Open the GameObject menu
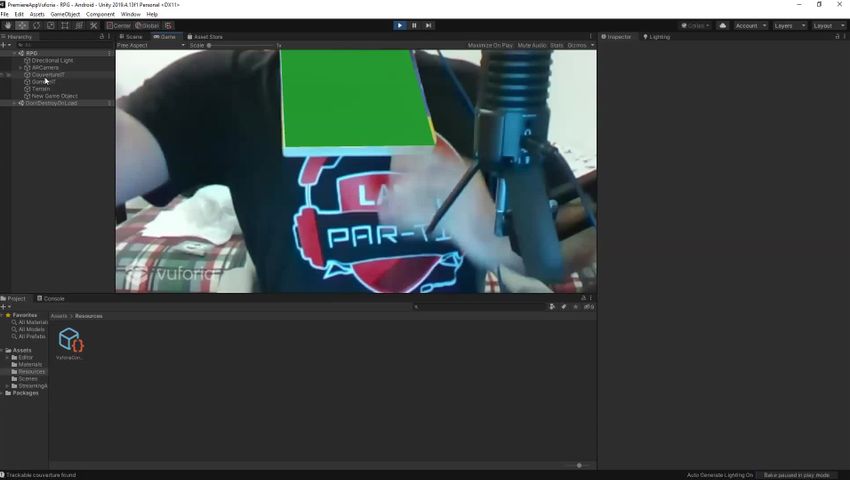Screen dimensions: 850x480 pyautogui.click(x=65, y=14)
